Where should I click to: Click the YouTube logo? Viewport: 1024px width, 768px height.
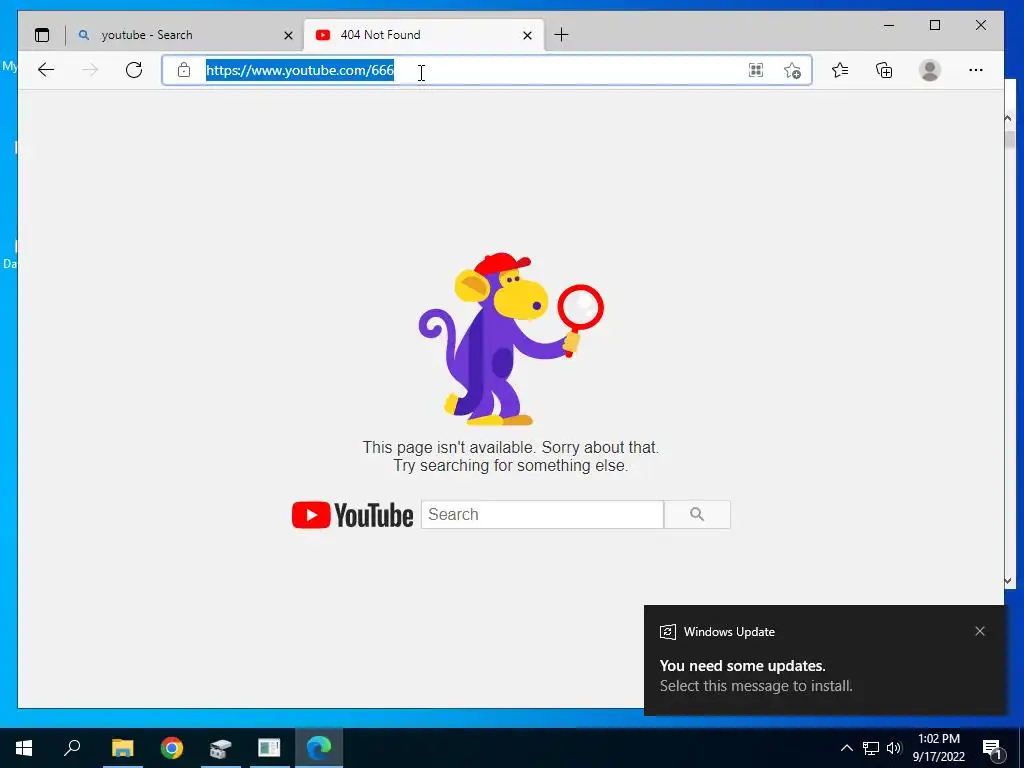point(353,515)
